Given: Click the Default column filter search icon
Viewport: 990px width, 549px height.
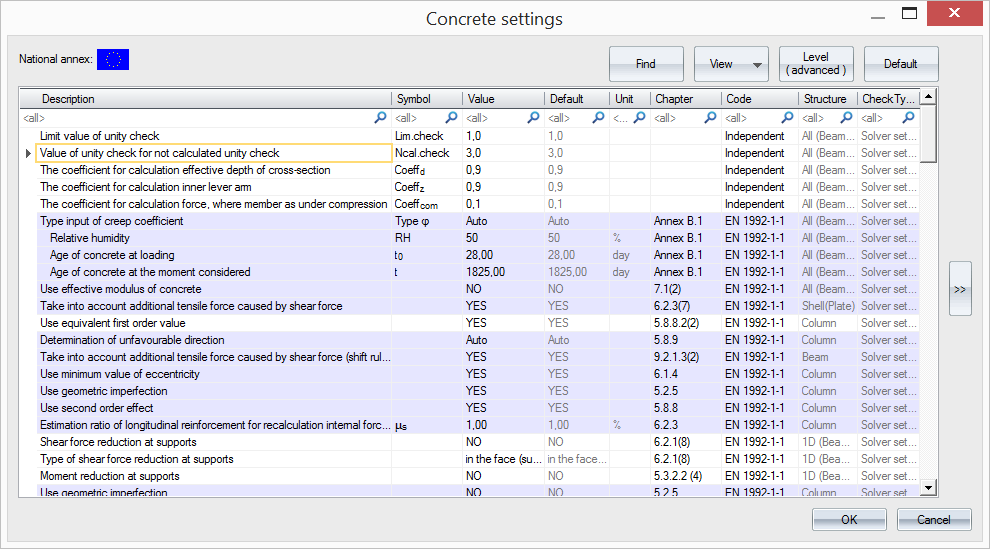Looking at the screenshot, I should [x=598, y=118].
